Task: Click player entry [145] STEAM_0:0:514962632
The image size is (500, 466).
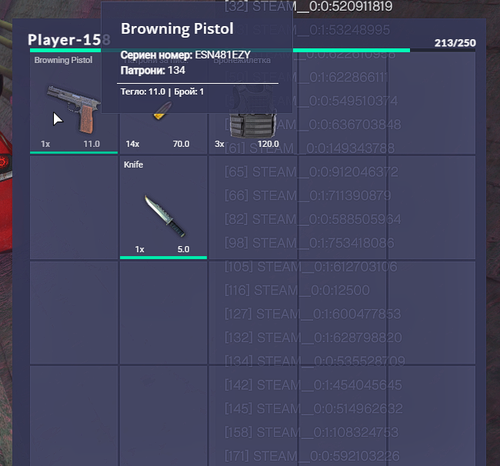Action: click(314, 409)
